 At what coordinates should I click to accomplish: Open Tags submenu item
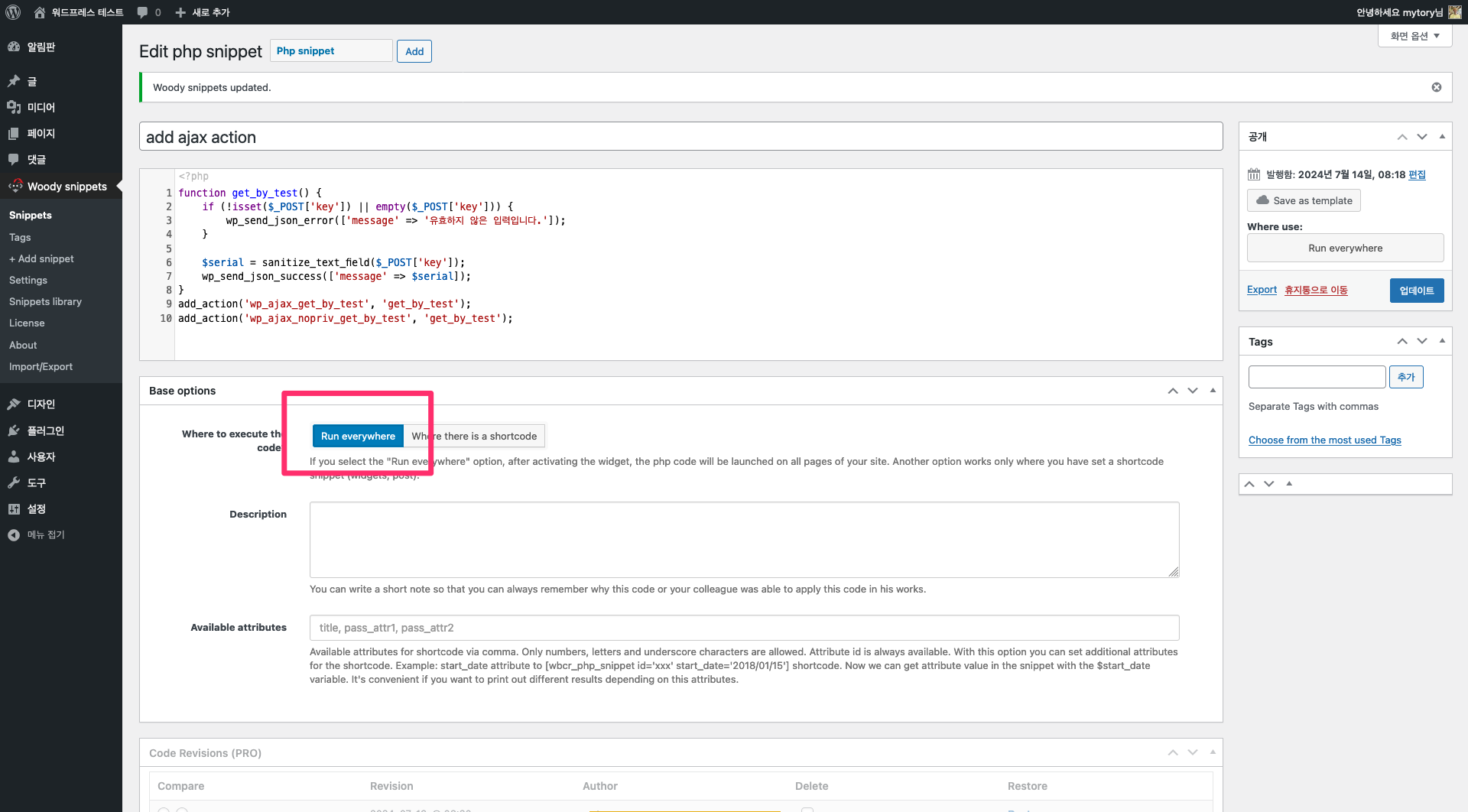(x=20, y=237)
